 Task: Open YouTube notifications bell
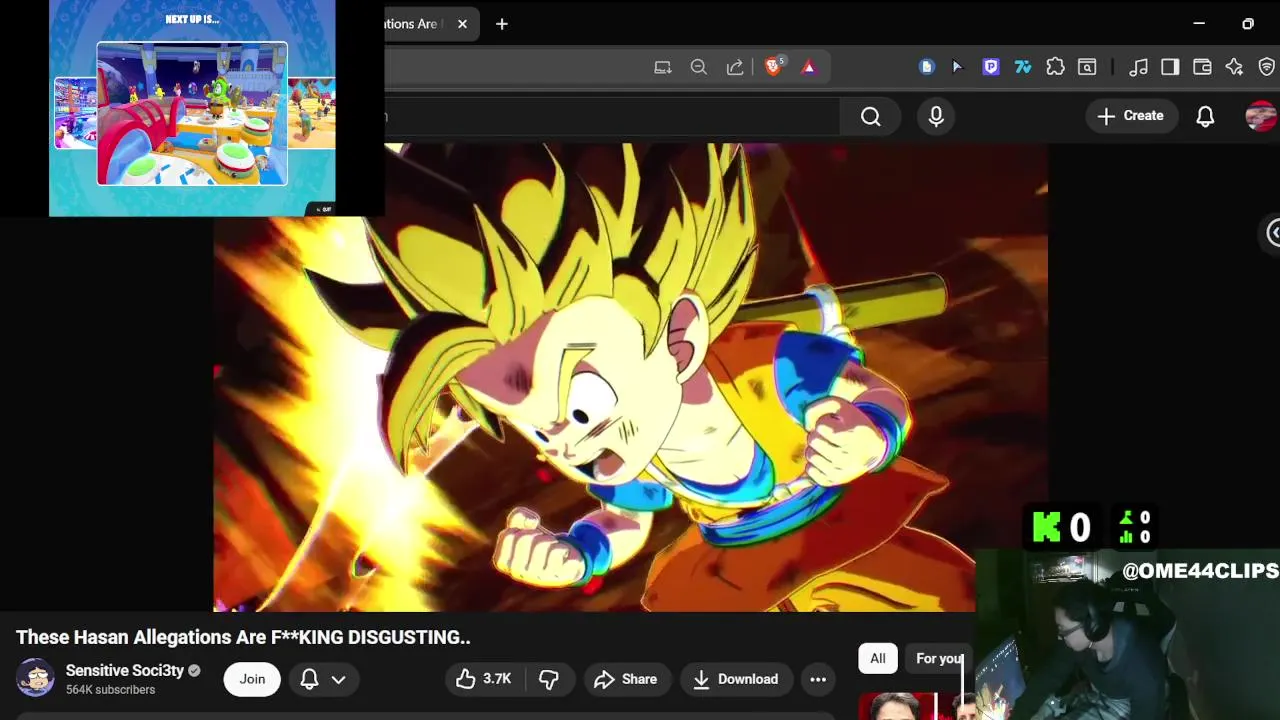pyautogui.click(x=1205, y=116)
